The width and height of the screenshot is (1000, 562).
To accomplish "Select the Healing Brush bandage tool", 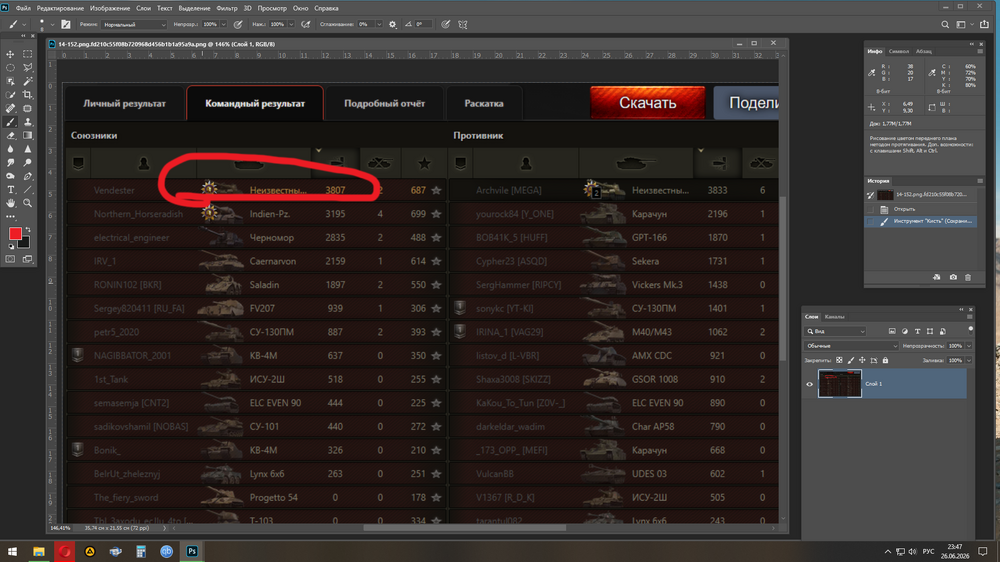I will [10, 108].
